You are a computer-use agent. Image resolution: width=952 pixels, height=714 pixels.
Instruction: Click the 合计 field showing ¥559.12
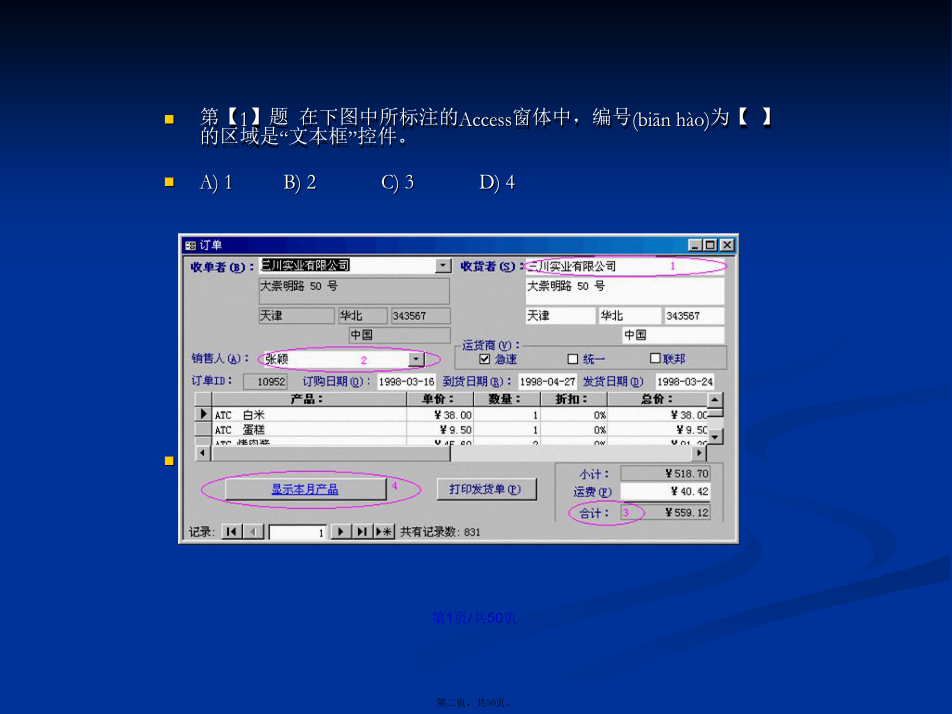coord(665,512)
